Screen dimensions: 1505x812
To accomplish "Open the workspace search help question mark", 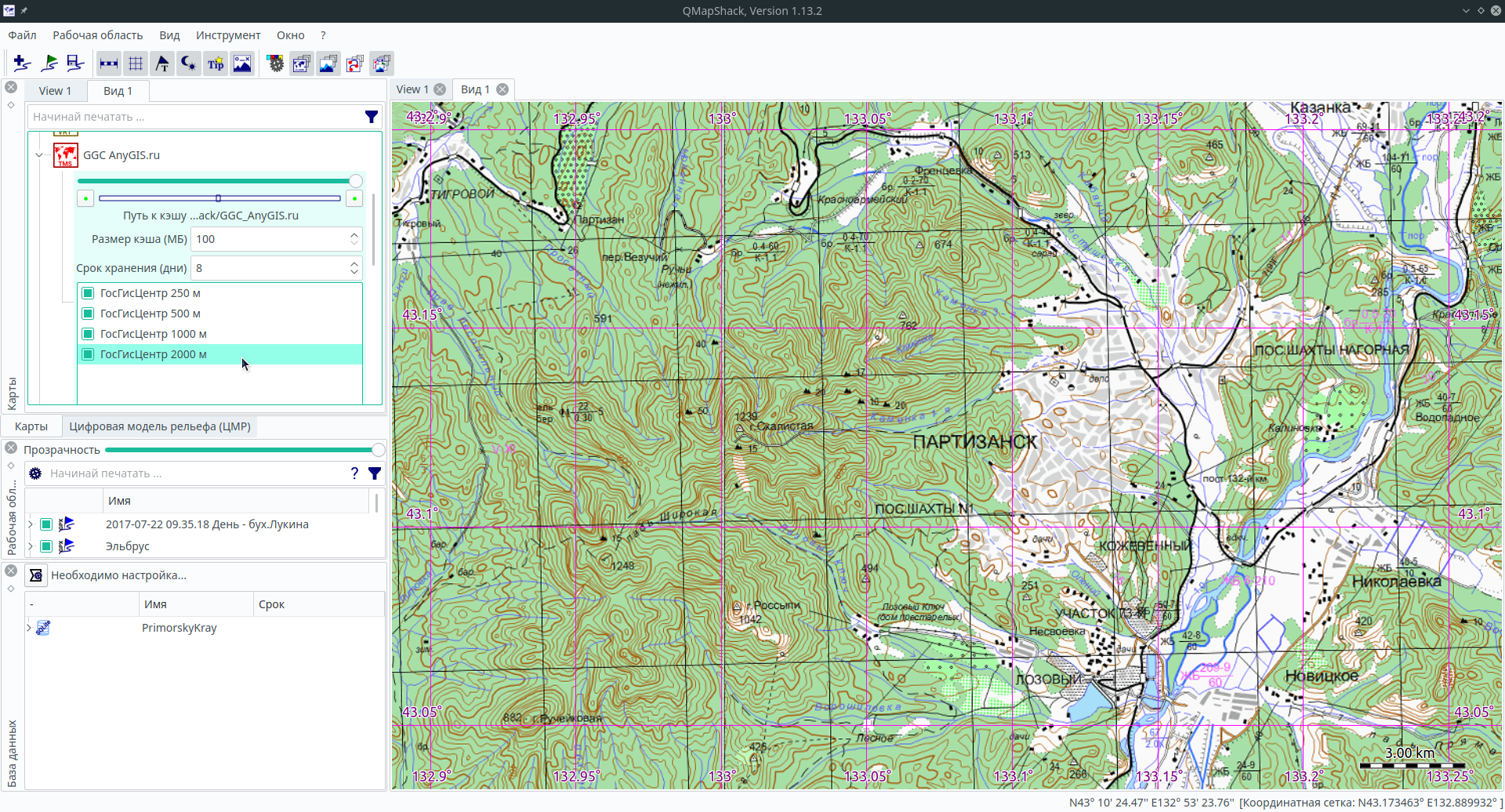I will (x=354, y=473).
